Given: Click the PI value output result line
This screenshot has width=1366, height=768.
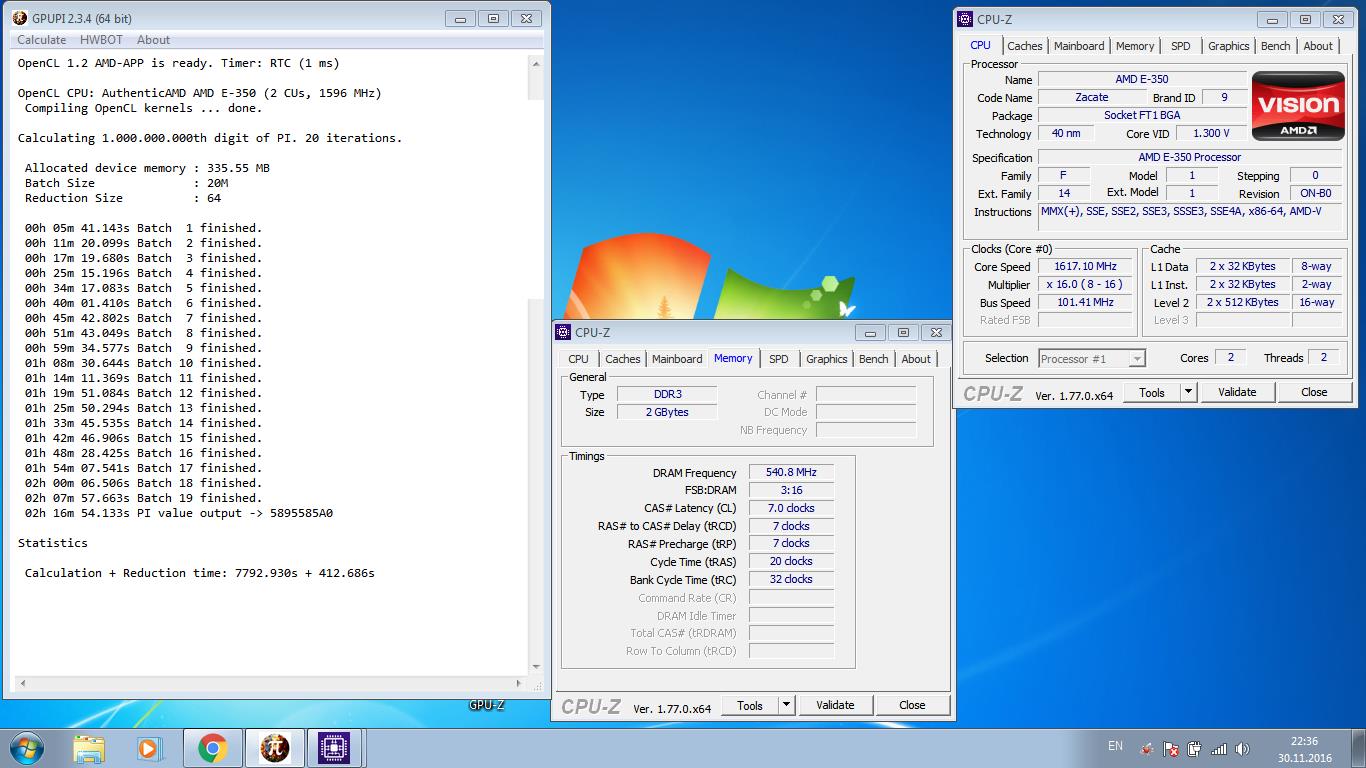Looking at the screenshot, I should pos(179,513).
